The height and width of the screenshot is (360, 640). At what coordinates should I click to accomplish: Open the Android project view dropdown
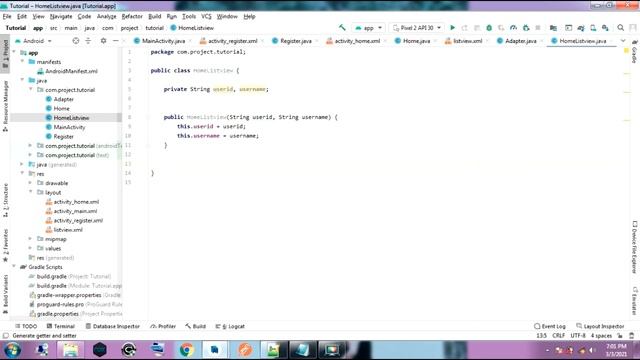click(33, 41)
